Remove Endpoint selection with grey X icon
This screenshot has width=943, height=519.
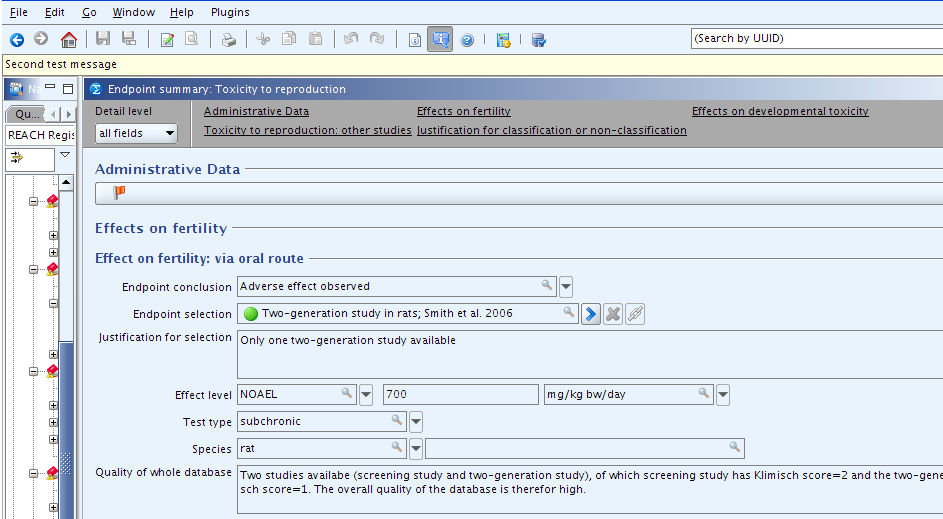click(x=613, y=314)
